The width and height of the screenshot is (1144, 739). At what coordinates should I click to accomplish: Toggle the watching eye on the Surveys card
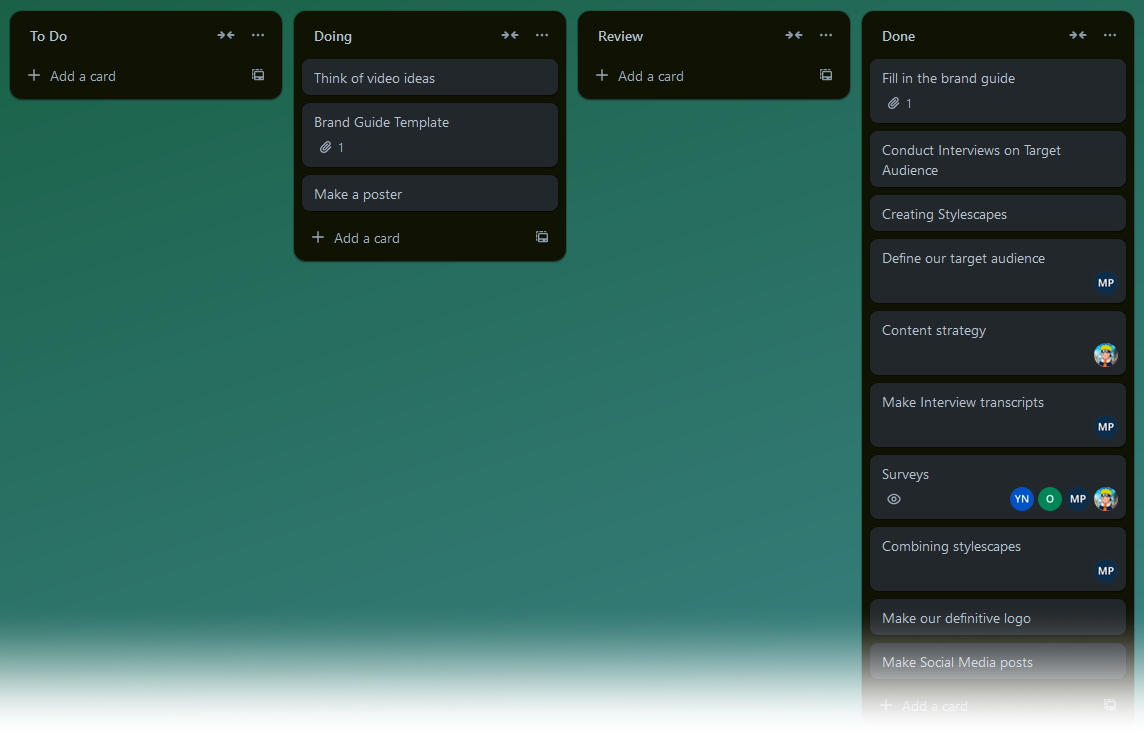point(893,499)
